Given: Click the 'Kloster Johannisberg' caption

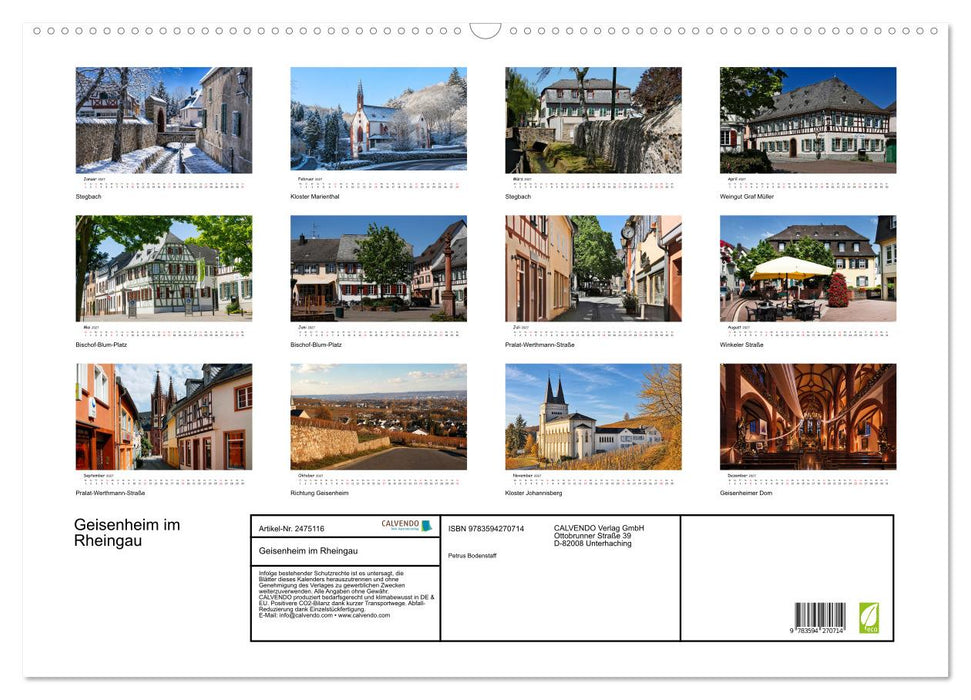Looking at the screenshot, I should [534, 493].
